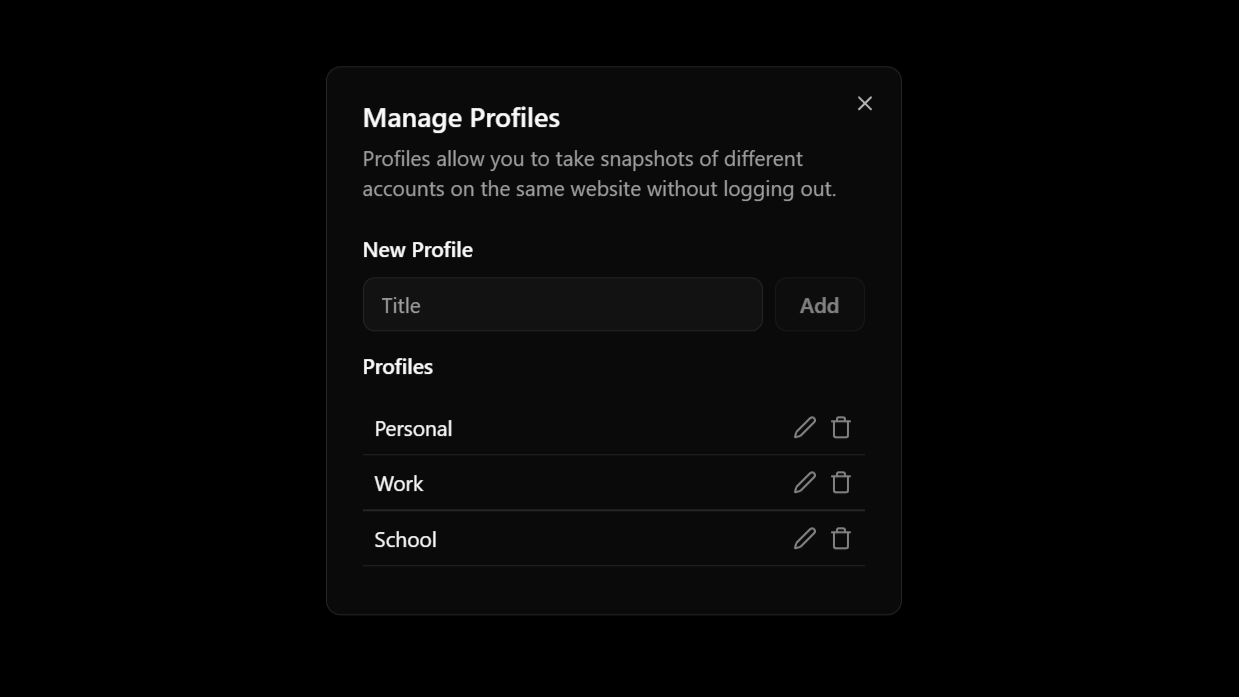Click the word 'snapshots' in the description
This screenshot has width=1239, height=697.
[646, 159]
